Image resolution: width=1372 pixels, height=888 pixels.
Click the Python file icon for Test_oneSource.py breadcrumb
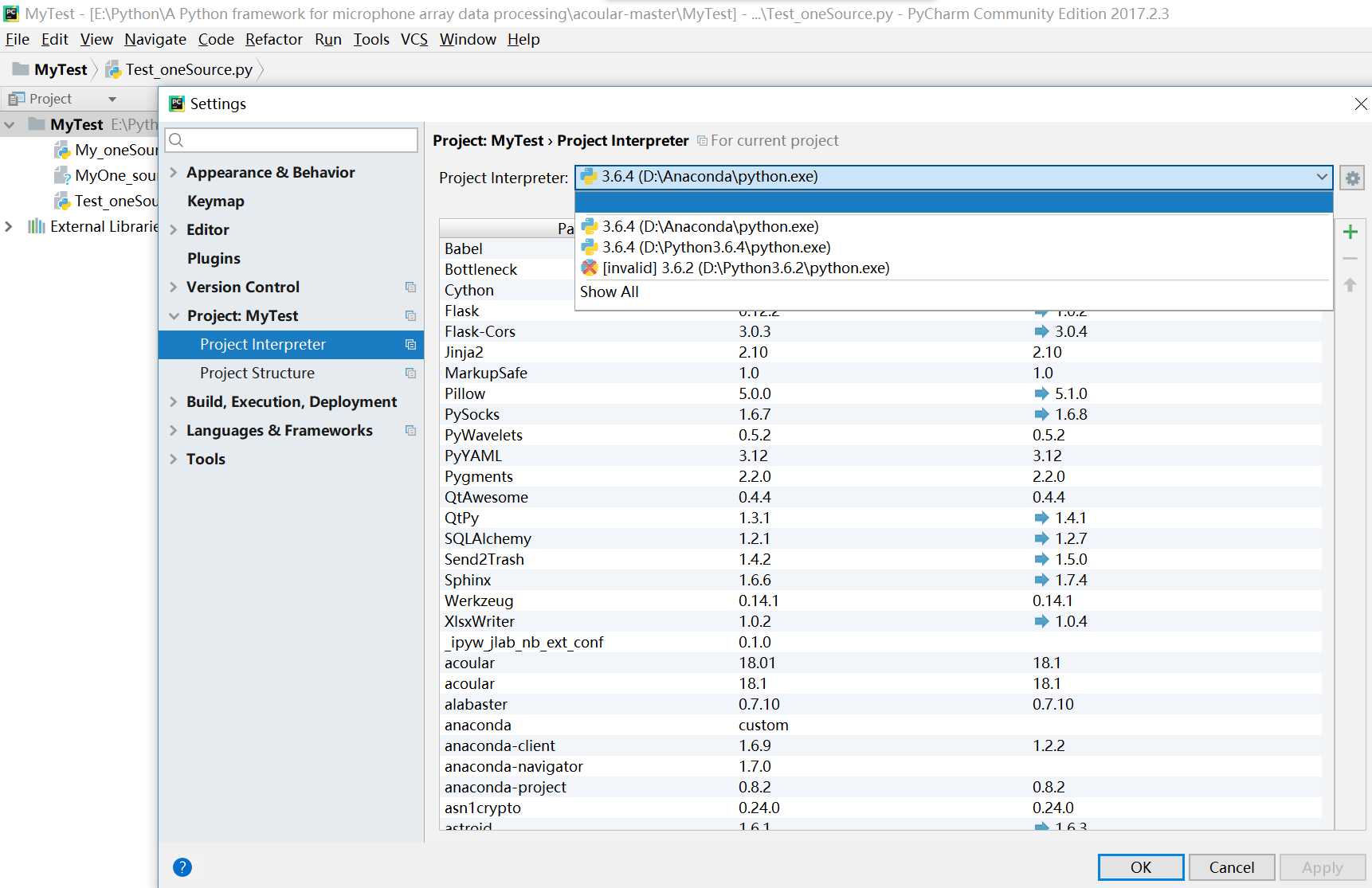[x=114, y=70]
